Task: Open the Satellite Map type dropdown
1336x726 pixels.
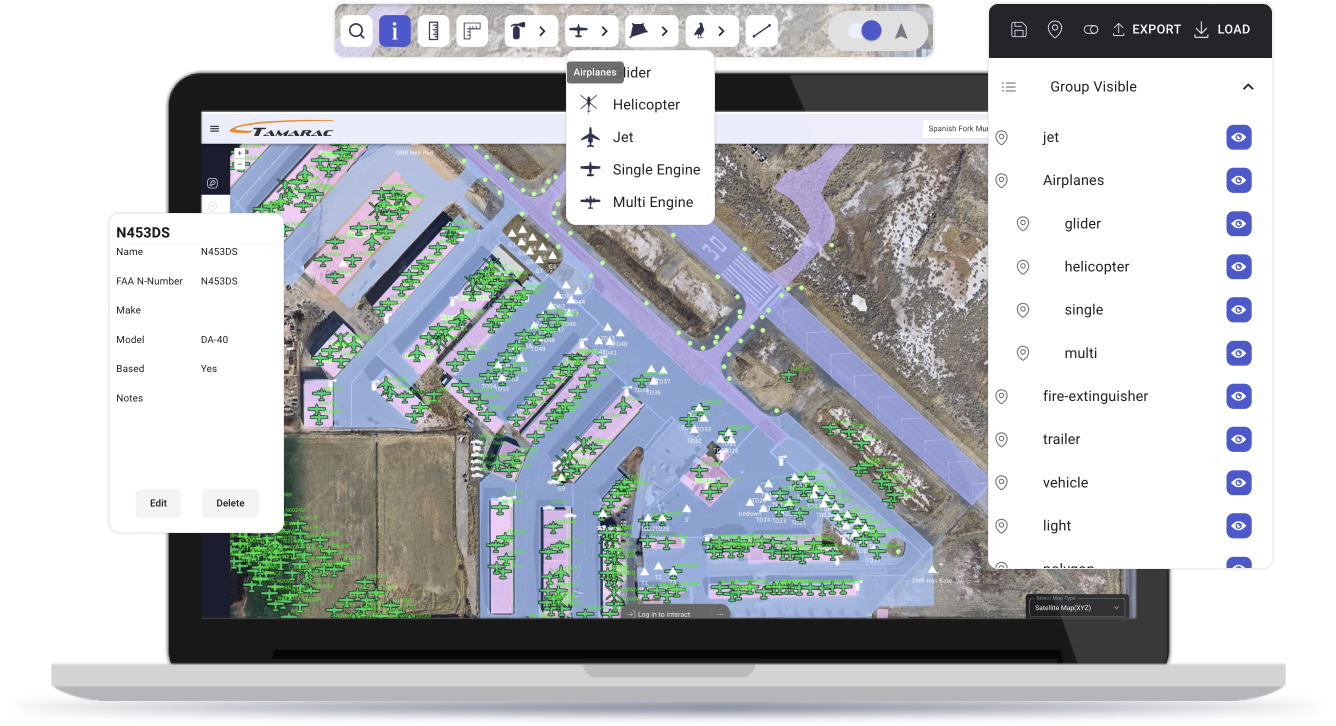Action: pyautogui.click(x=1078, y=606)
